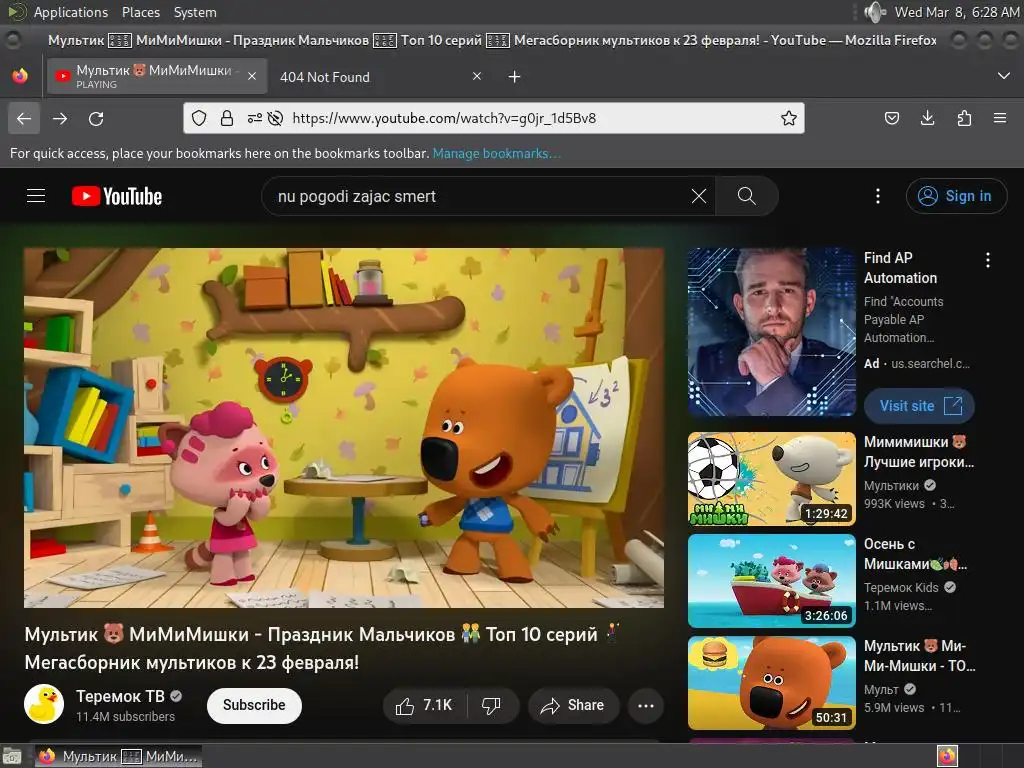Click the clock Wed Mar 8 in panel
Screen dimensions: 1024x768
(x=956, y=12)
